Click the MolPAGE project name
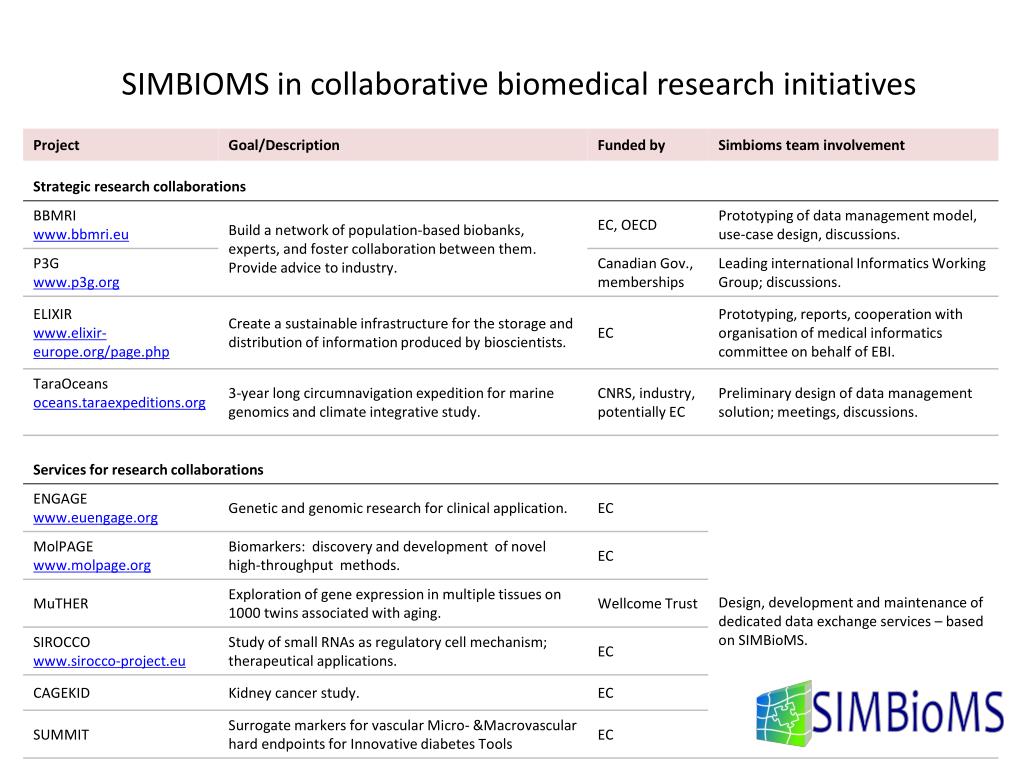 click(63, 547)
